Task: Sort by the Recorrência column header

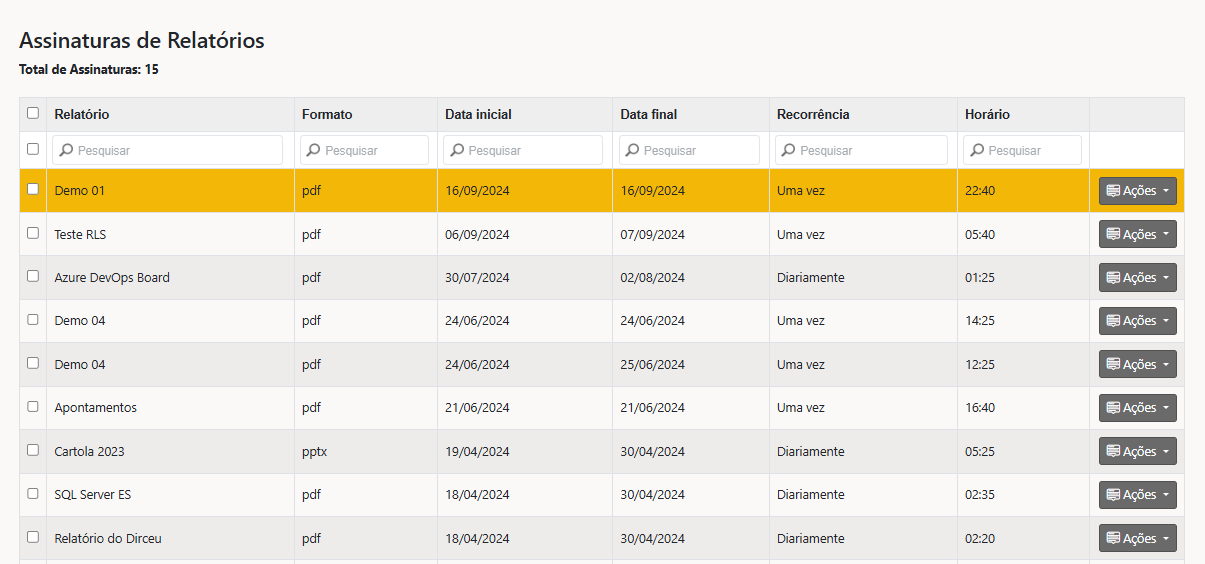Action: pyautogui.click(x=813, y=114)
